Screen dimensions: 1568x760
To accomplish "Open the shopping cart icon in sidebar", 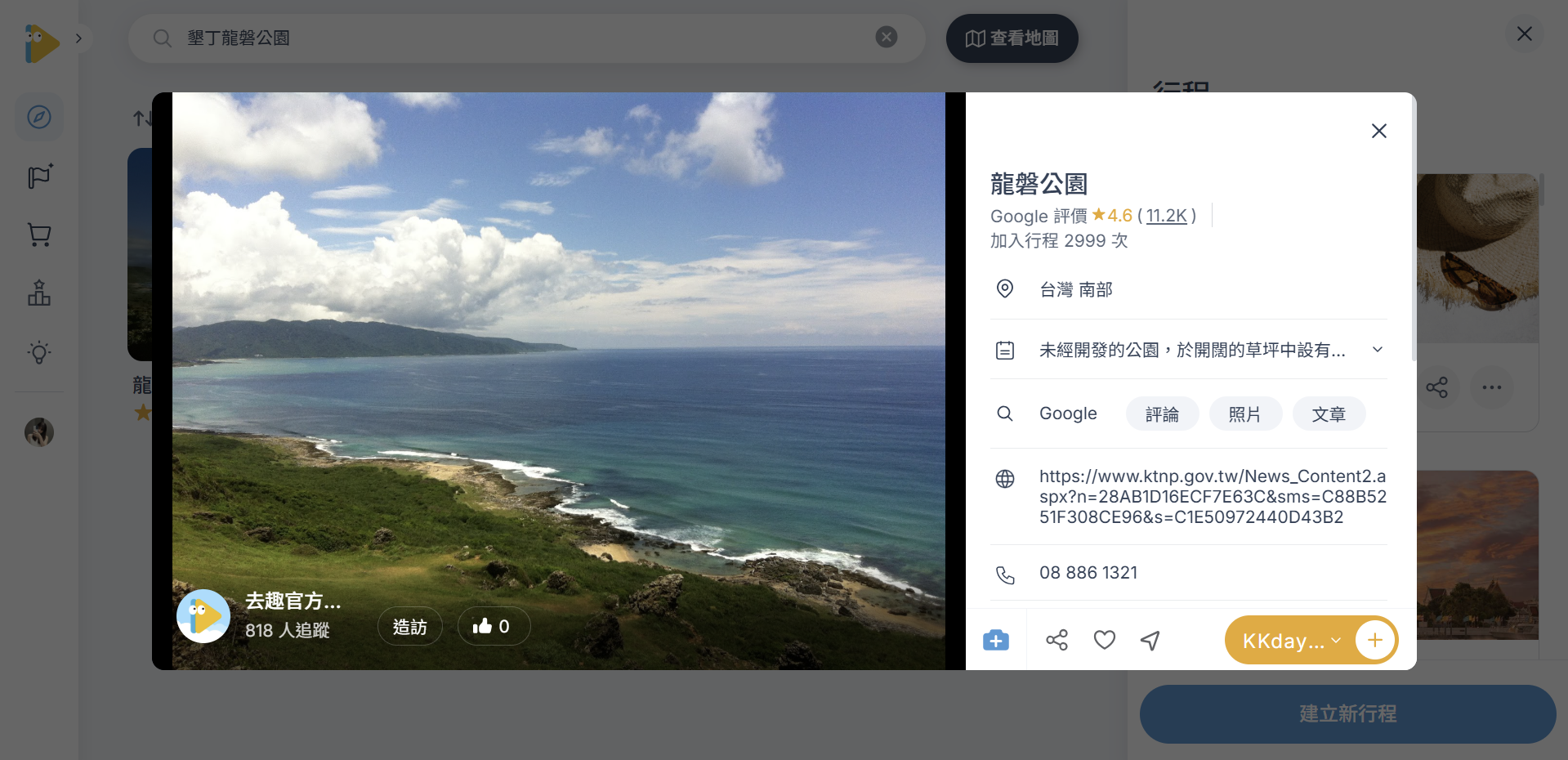I will coord(38,235).
